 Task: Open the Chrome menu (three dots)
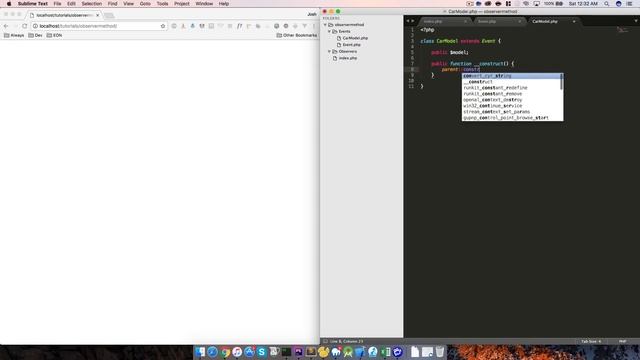(314, 26)
